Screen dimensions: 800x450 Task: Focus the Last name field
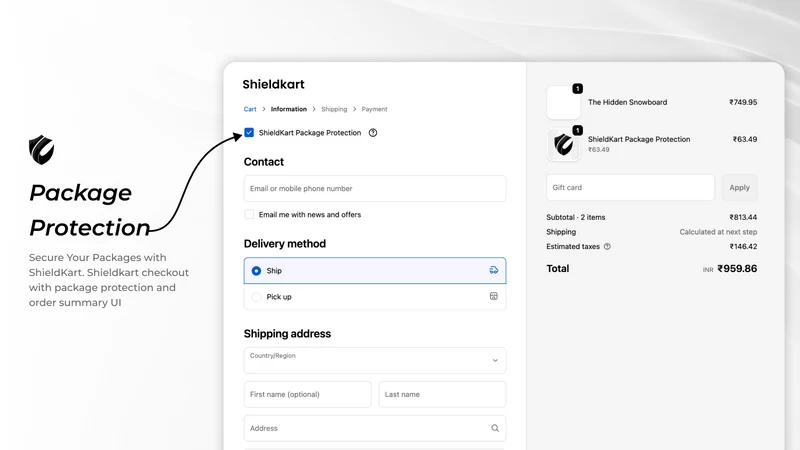coord(442,394)
